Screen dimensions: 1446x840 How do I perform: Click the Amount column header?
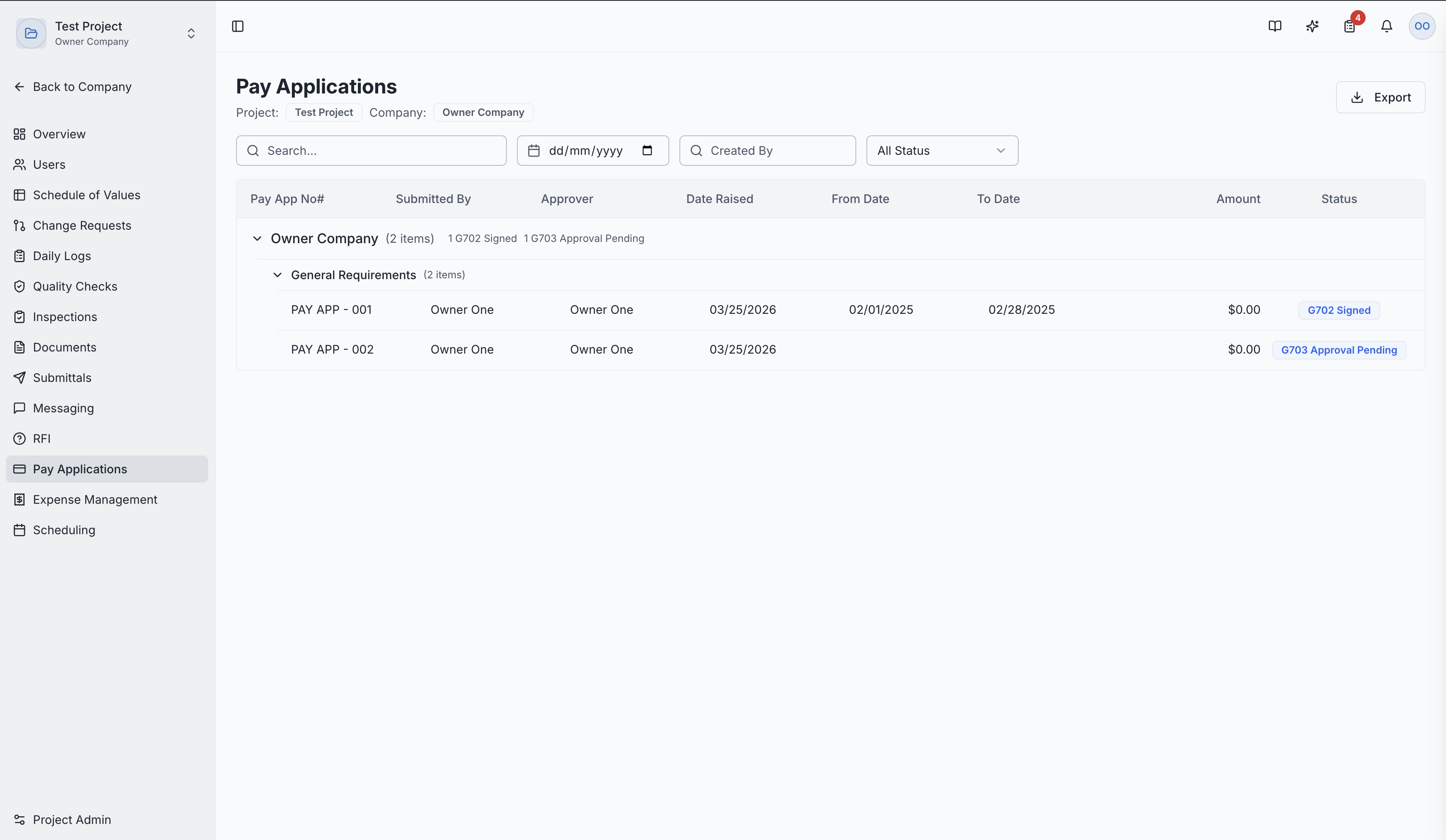[1238, 198]
